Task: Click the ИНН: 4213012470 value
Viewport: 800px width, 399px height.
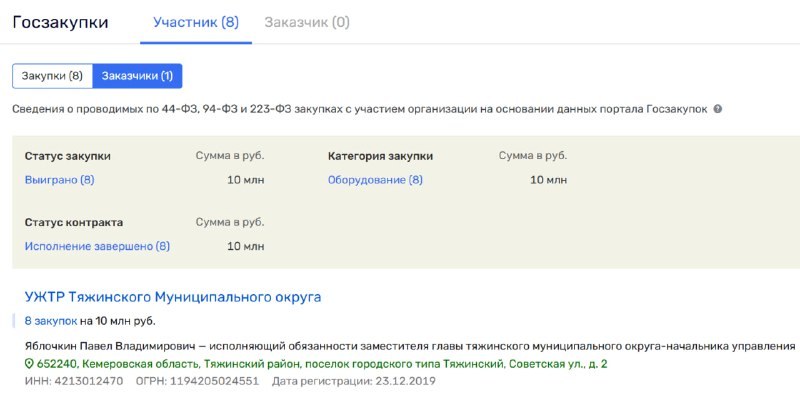Action: pos(74,381)
